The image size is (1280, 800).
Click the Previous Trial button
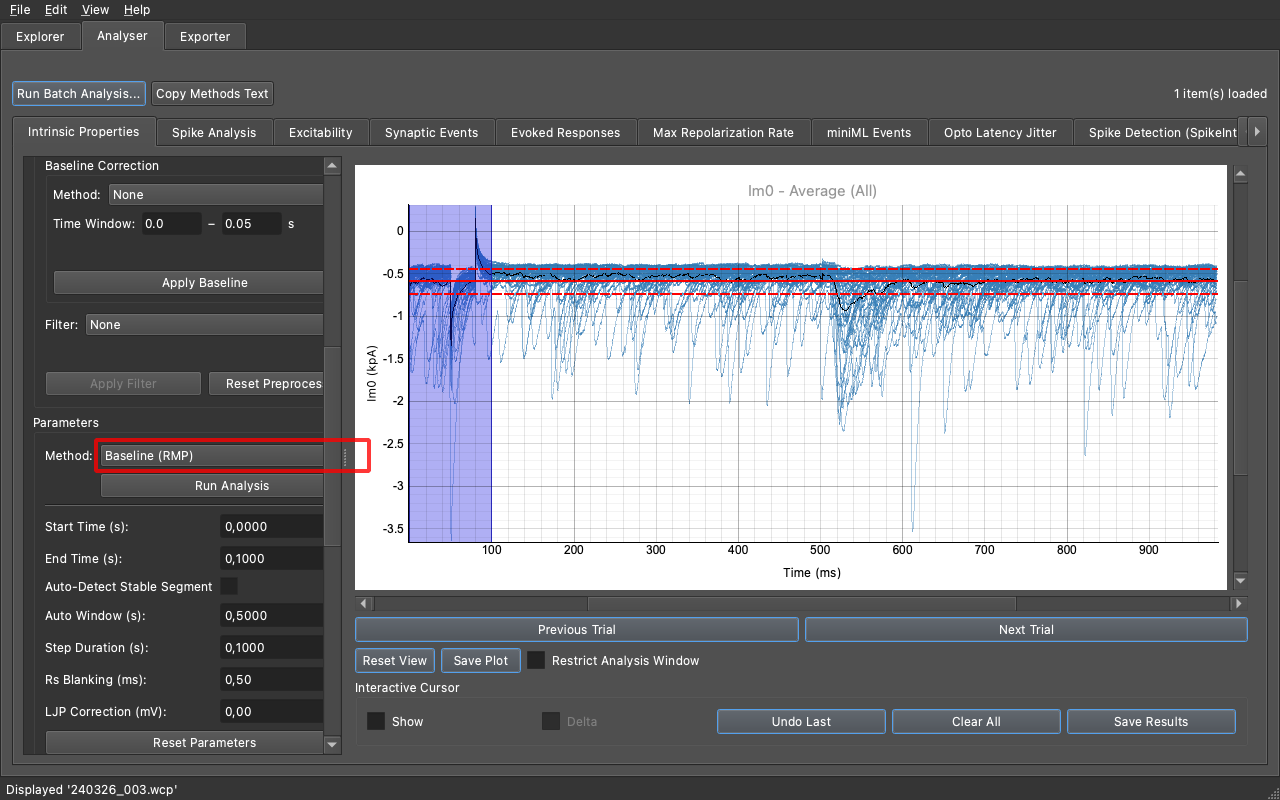coord(577,630)
